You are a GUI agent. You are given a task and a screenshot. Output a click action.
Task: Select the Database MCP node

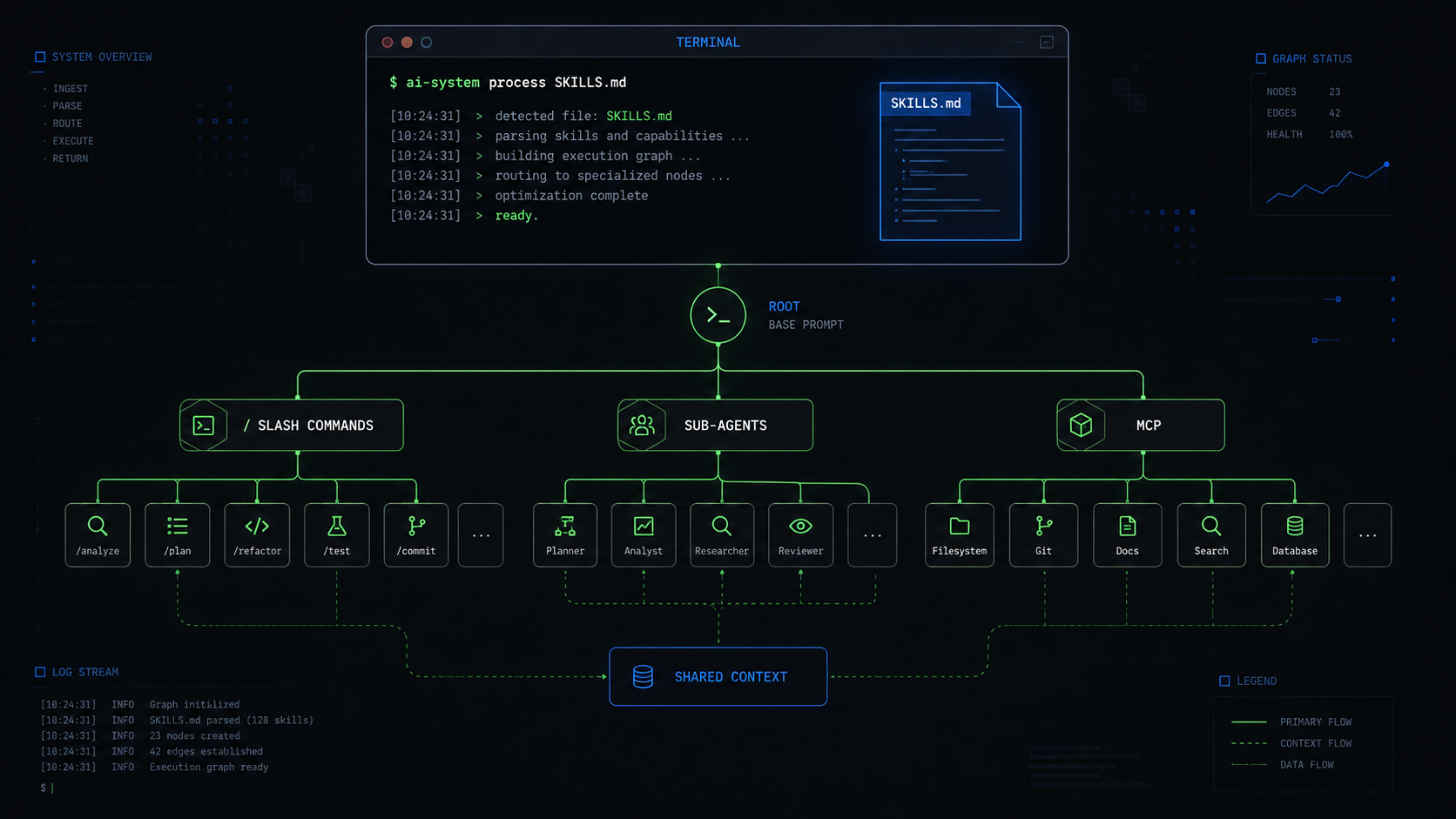click(1295, 535)
